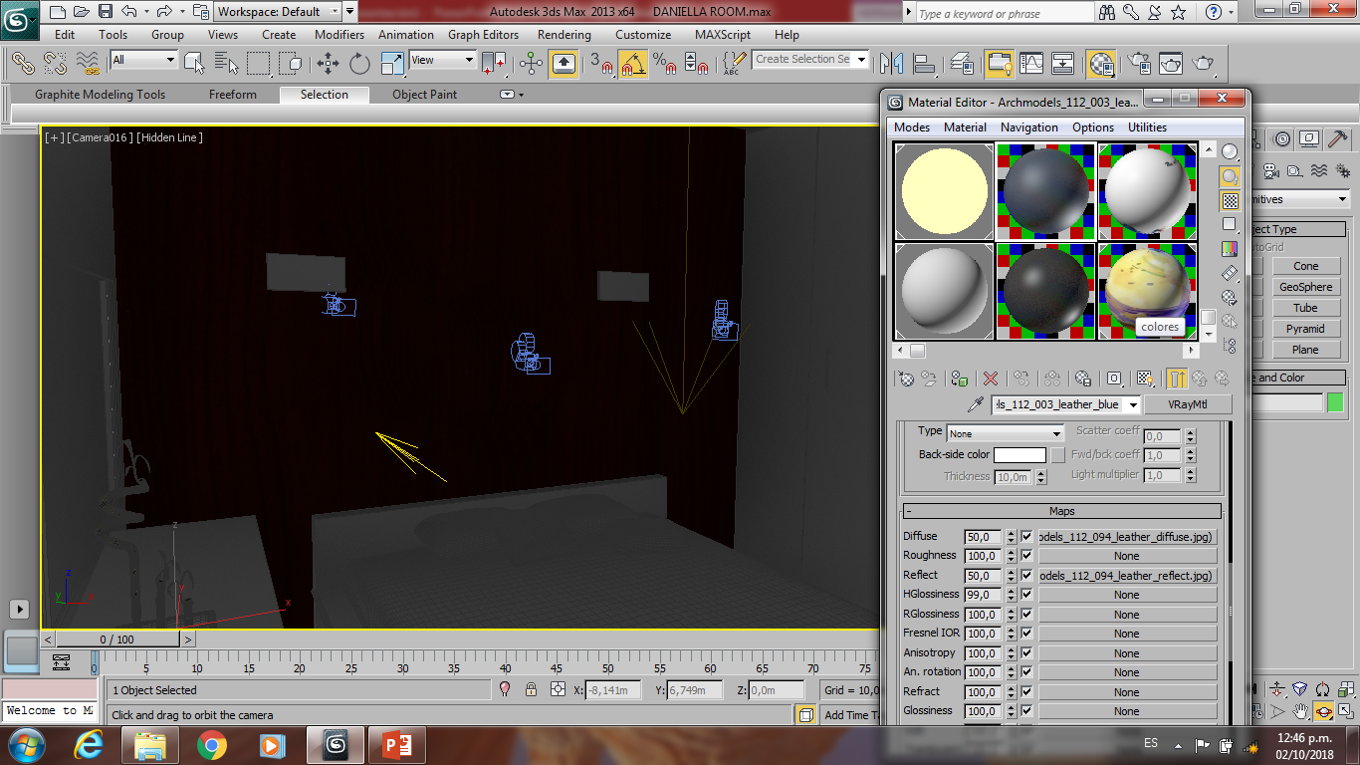Screen dimensions: 1360x765
Task: Choose the Select Object tool
Action: coord(195,63)
